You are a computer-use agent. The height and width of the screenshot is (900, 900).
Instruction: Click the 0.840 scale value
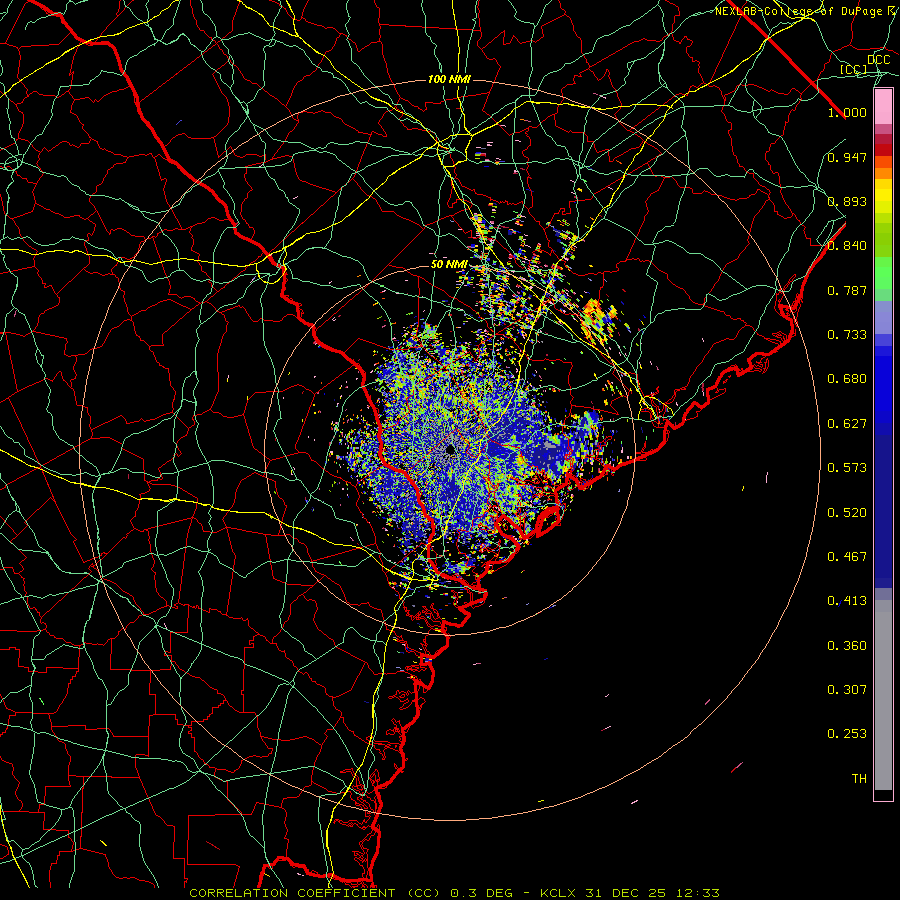847,246
